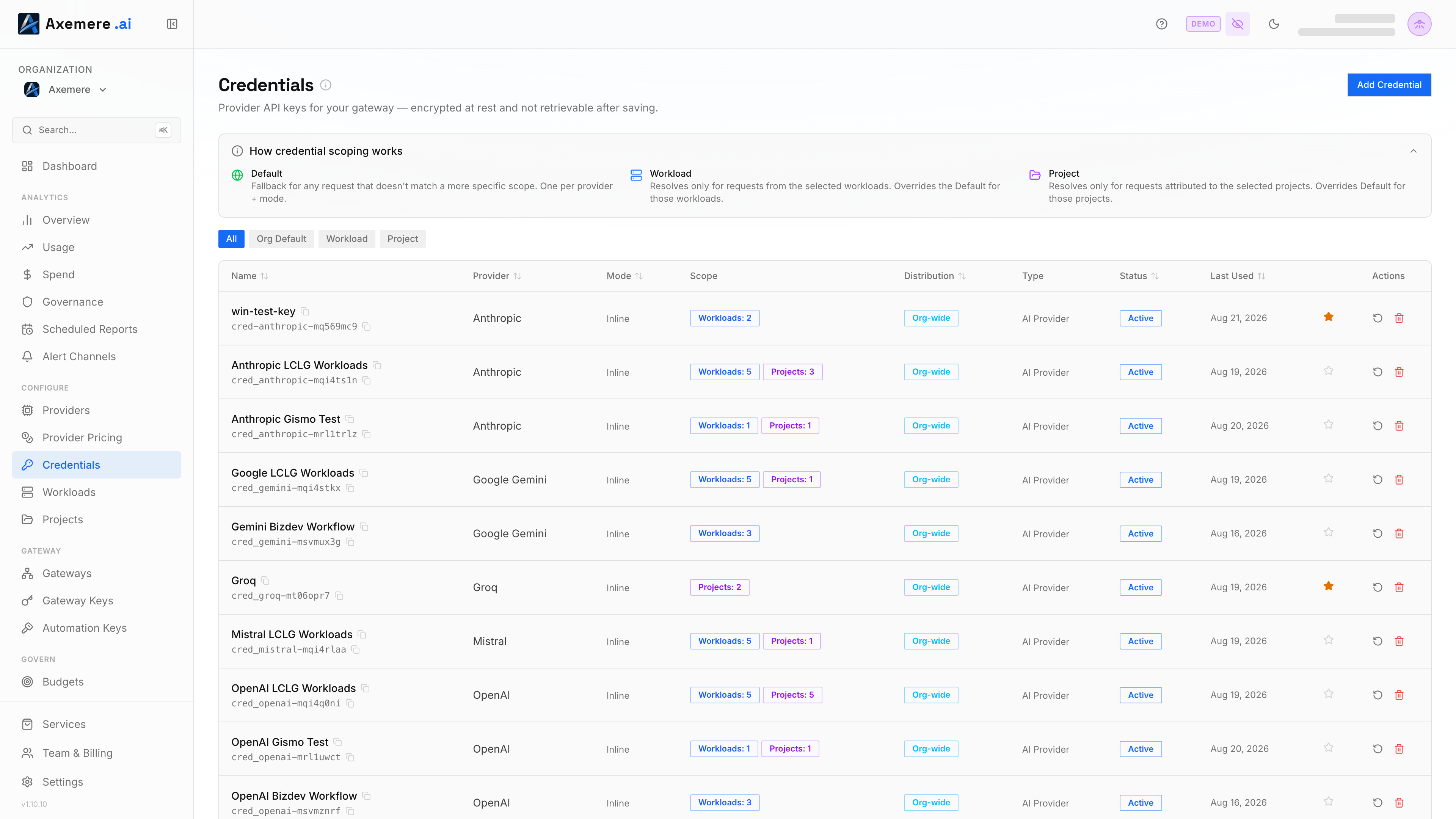Switch to dark mode moon icon
Screen dimensions: 1456x819
pyautogui.click(x=1274, y=24)
